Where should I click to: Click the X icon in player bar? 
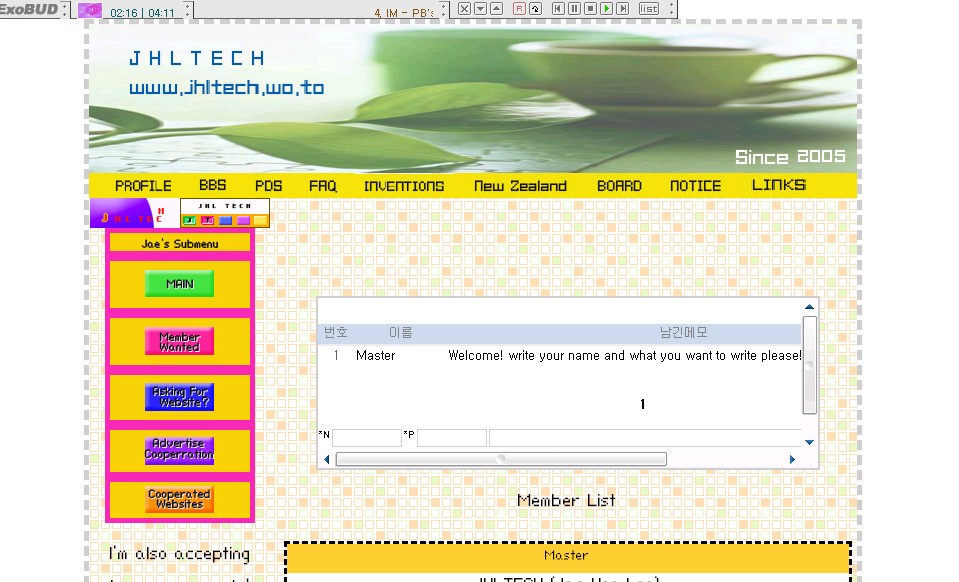tap(464, 8)
